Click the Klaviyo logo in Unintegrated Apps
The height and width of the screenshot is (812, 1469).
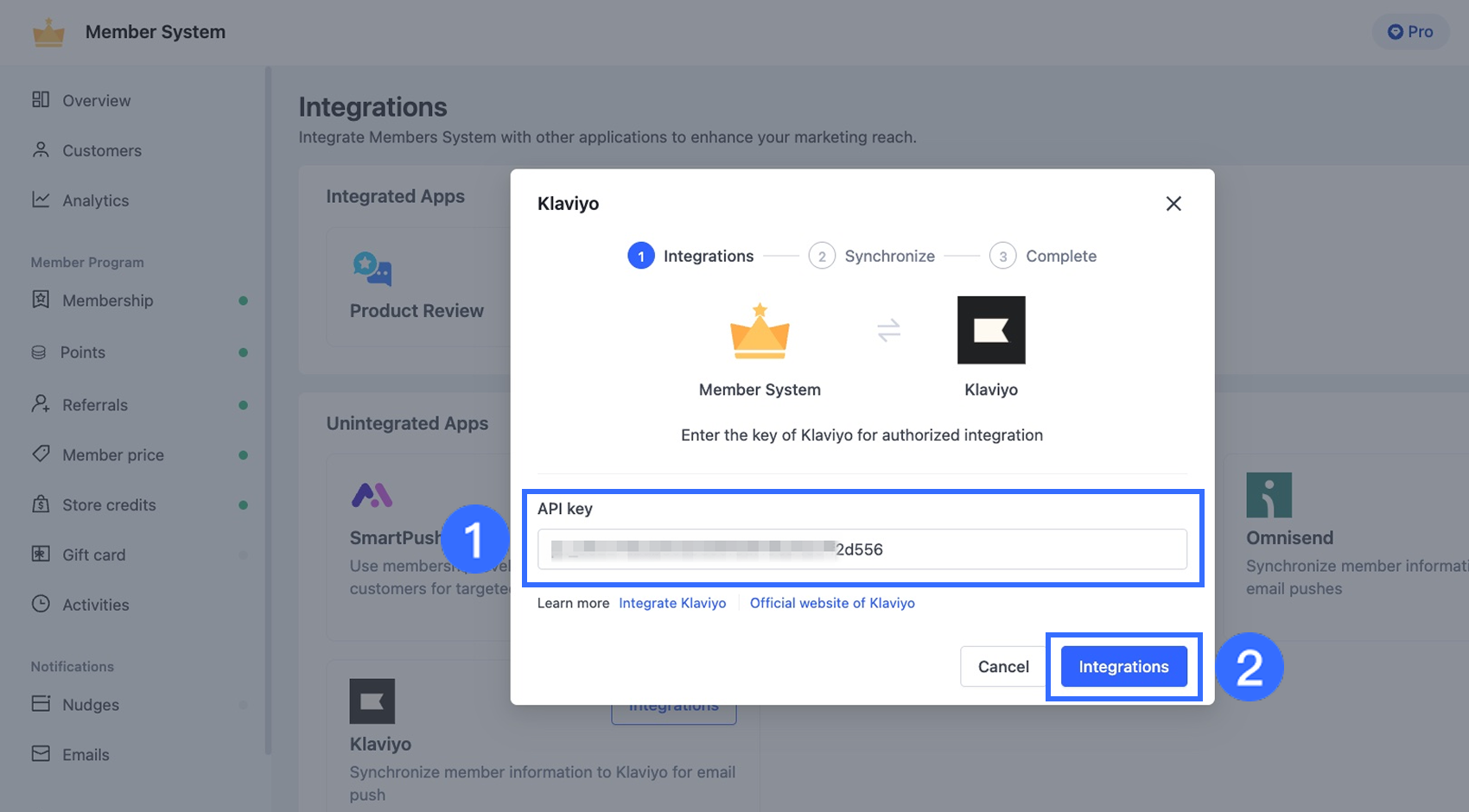(x=372, y=701)
